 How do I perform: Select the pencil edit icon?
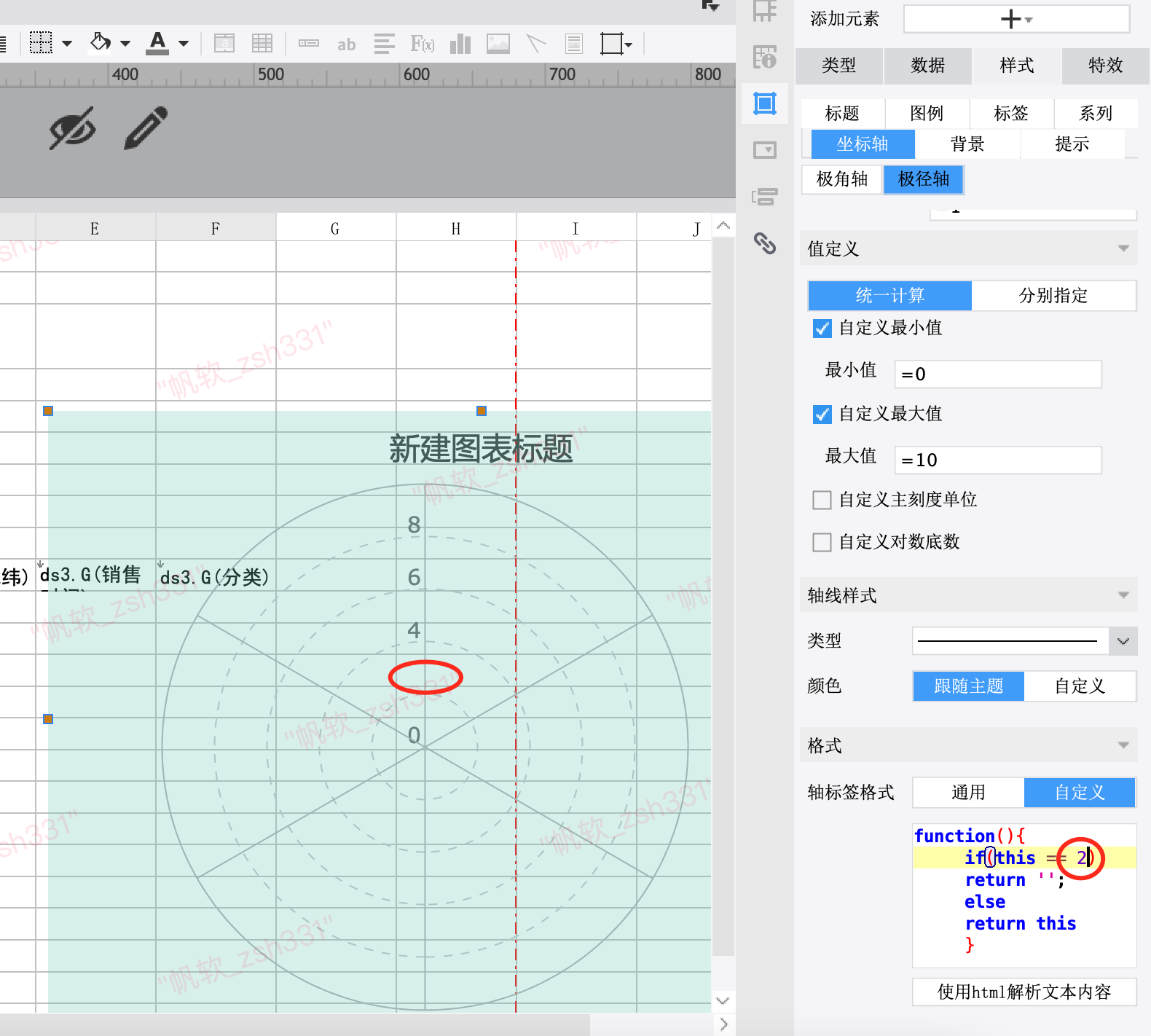[x=146, y=128]
